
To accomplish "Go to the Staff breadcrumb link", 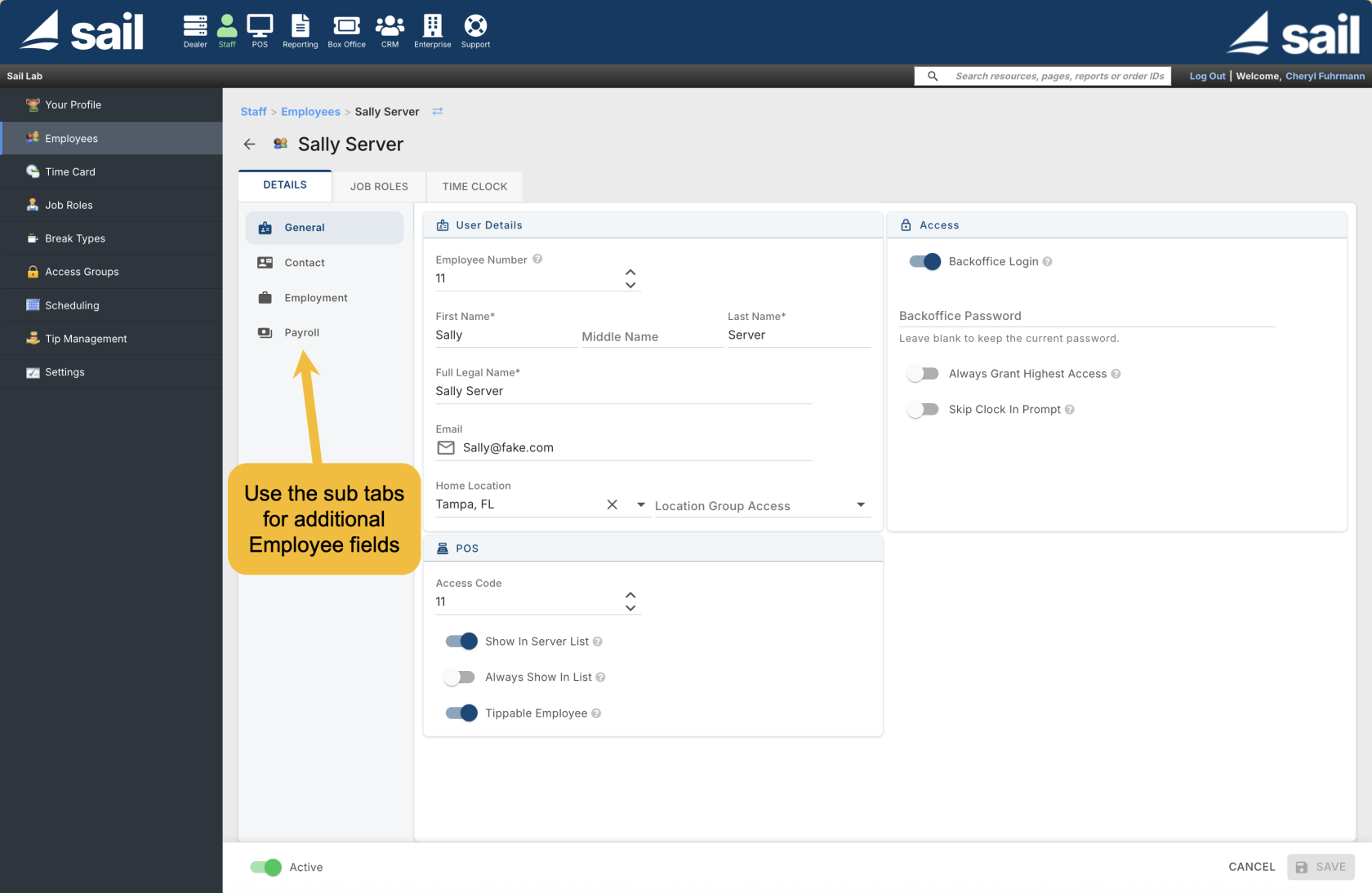I will pyautogui.click(x=253, y=112).
